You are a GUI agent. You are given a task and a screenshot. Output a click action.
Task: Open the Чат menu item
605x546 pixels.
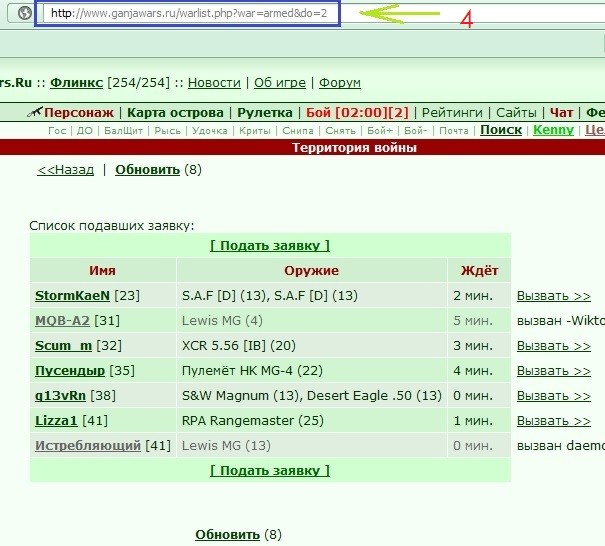pyautogui.click(x=561, y=113)
